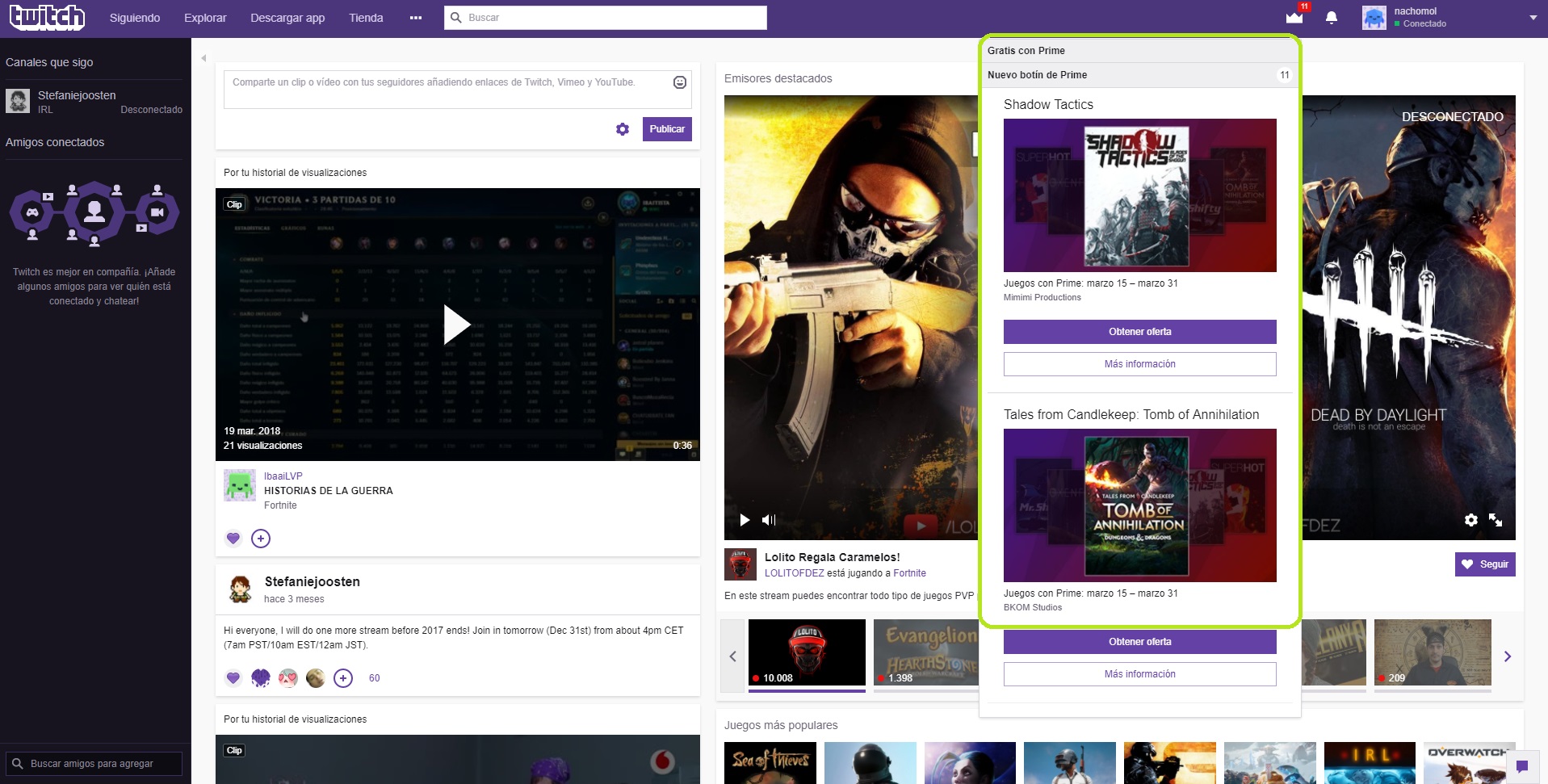Open the three-dots more menu
The width and height of the screenshot is (1548, 784).
point(416,18)
